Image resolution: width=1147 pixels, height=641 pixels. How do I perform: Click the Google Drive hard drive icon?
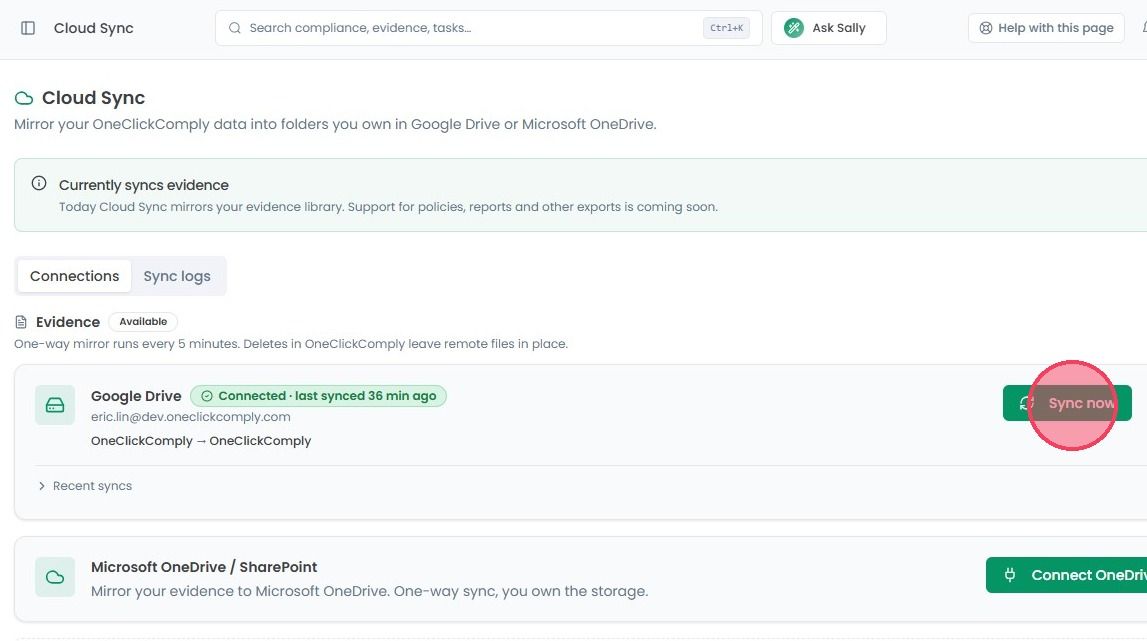[x=55, y=405]
